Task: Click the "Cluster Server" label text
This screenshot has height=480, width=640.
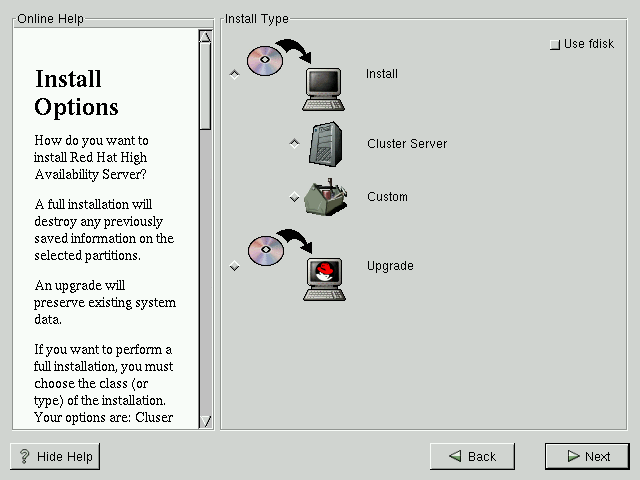Action: click(407, 144)
